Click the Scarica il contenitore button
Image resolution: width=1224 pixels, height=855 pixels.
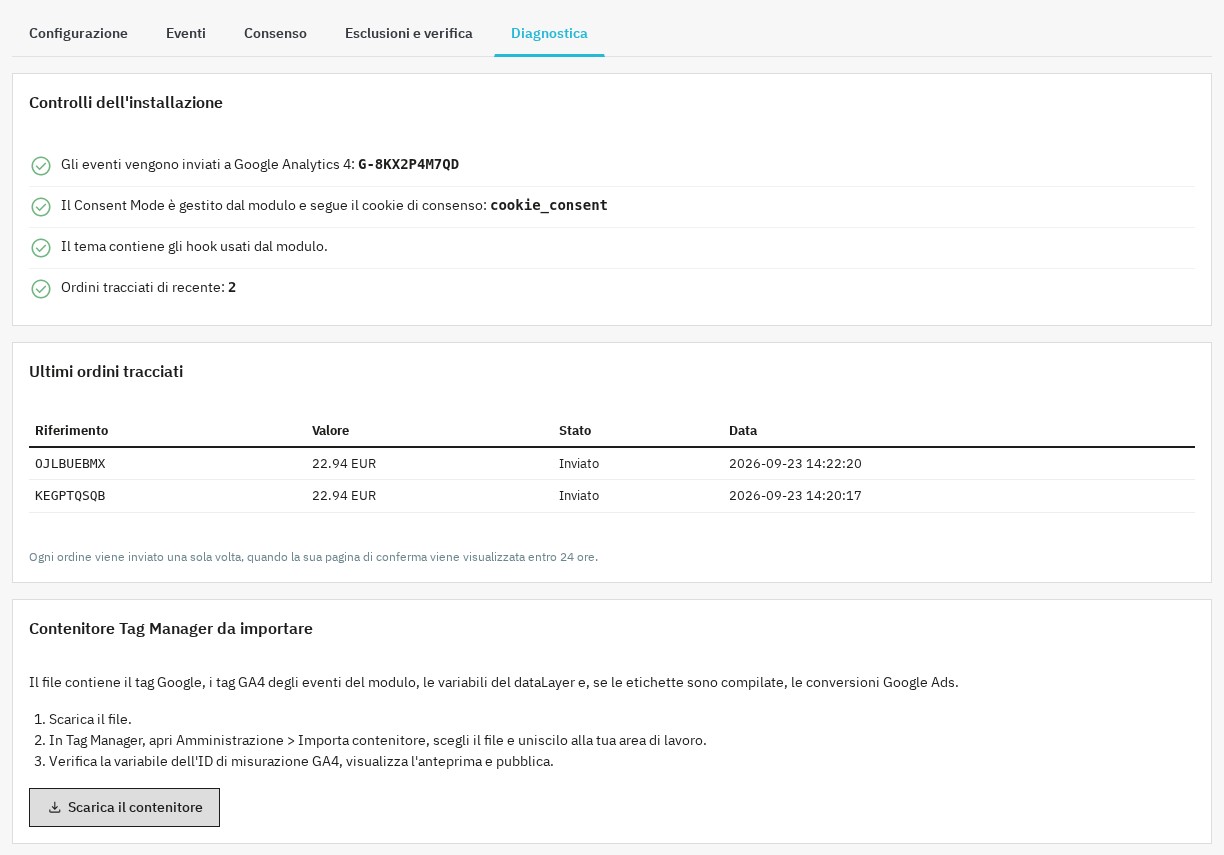pyautogui.click(x=124, y=807)
